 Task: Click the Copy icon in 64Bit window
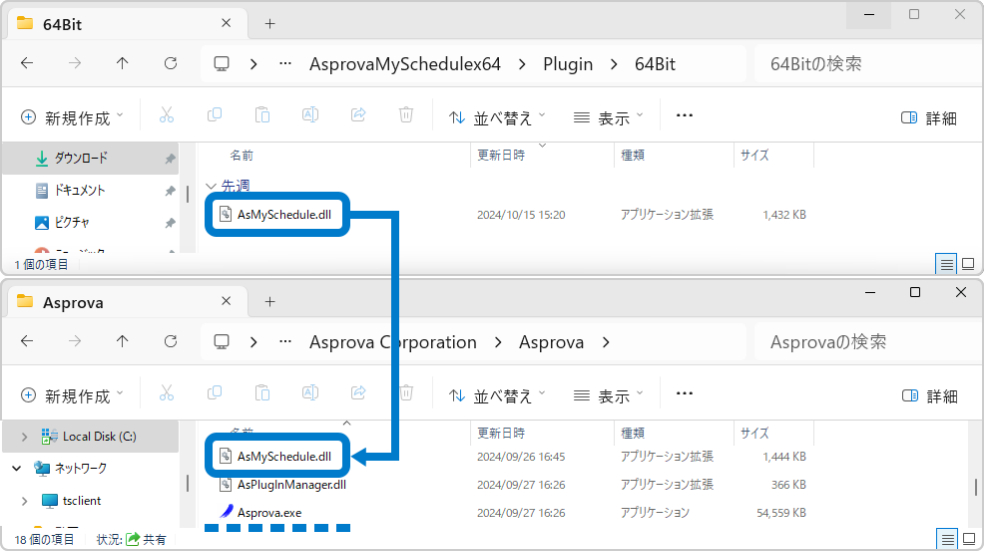tap(215, 115)
